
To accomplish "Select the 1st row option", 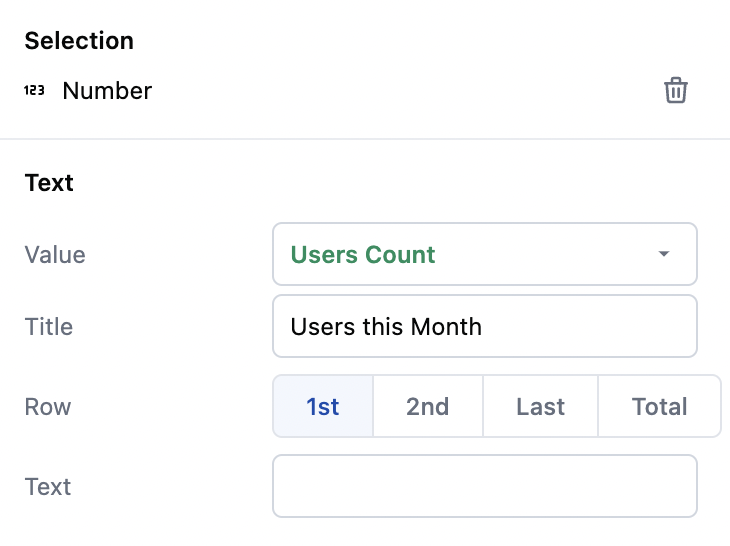I will (323, 407).
